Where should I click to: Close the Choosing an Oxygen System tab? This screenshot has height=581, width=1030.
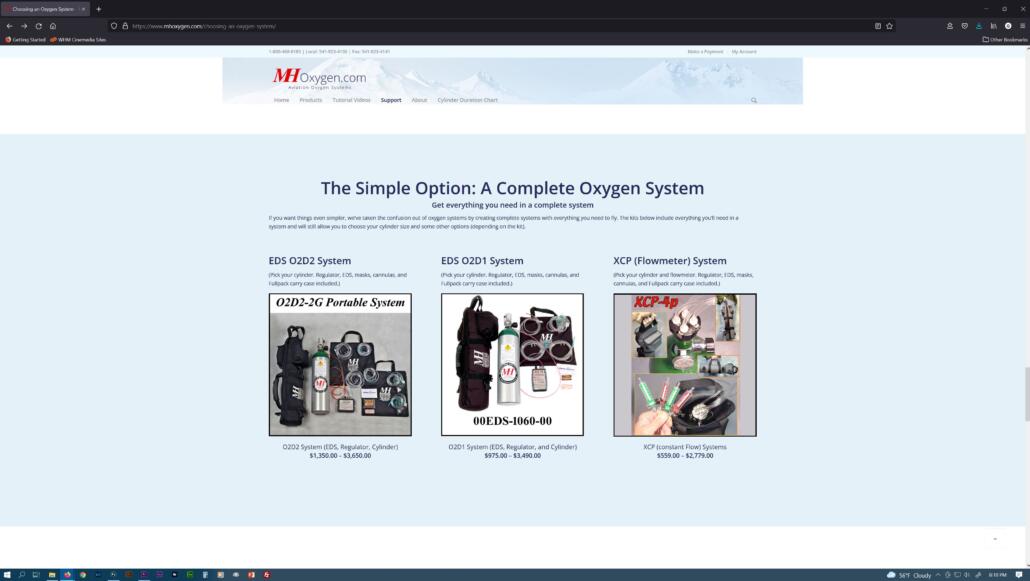click(x=83, y=9)
